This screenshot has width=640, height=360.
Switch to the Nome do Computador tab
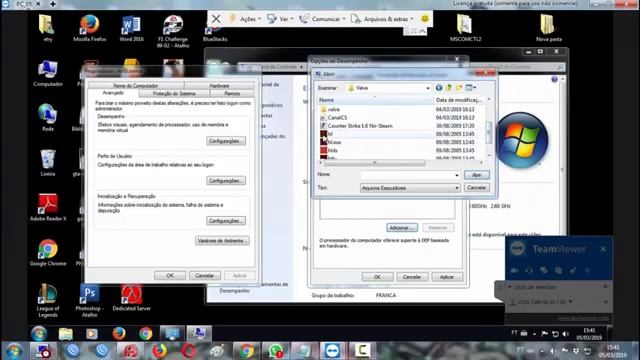click(x=136, y=86)
